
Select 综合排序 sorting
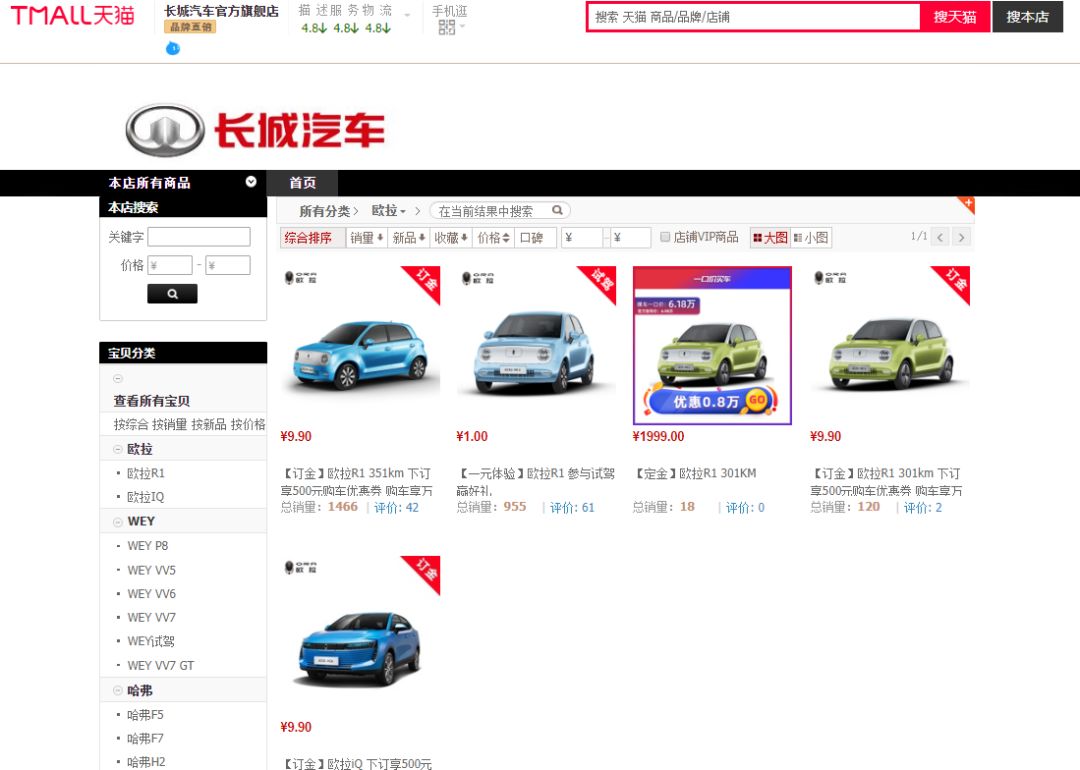[313, 238]
